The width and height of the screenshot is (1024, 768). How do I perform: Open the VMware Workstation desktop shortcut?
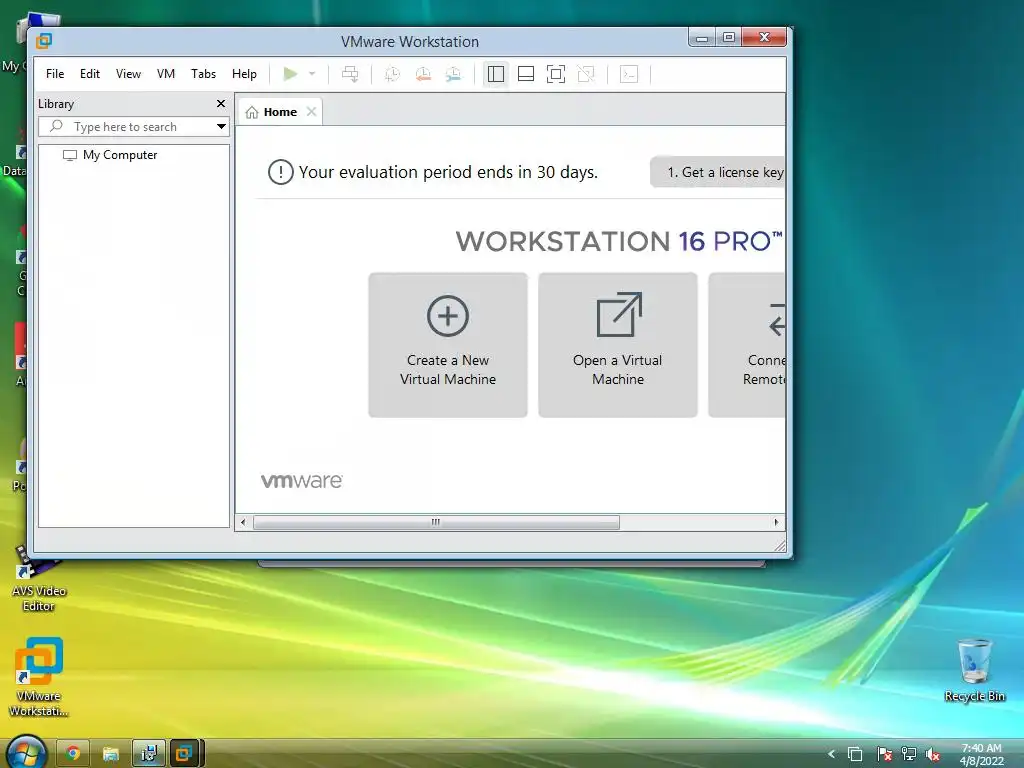point(39,677)
